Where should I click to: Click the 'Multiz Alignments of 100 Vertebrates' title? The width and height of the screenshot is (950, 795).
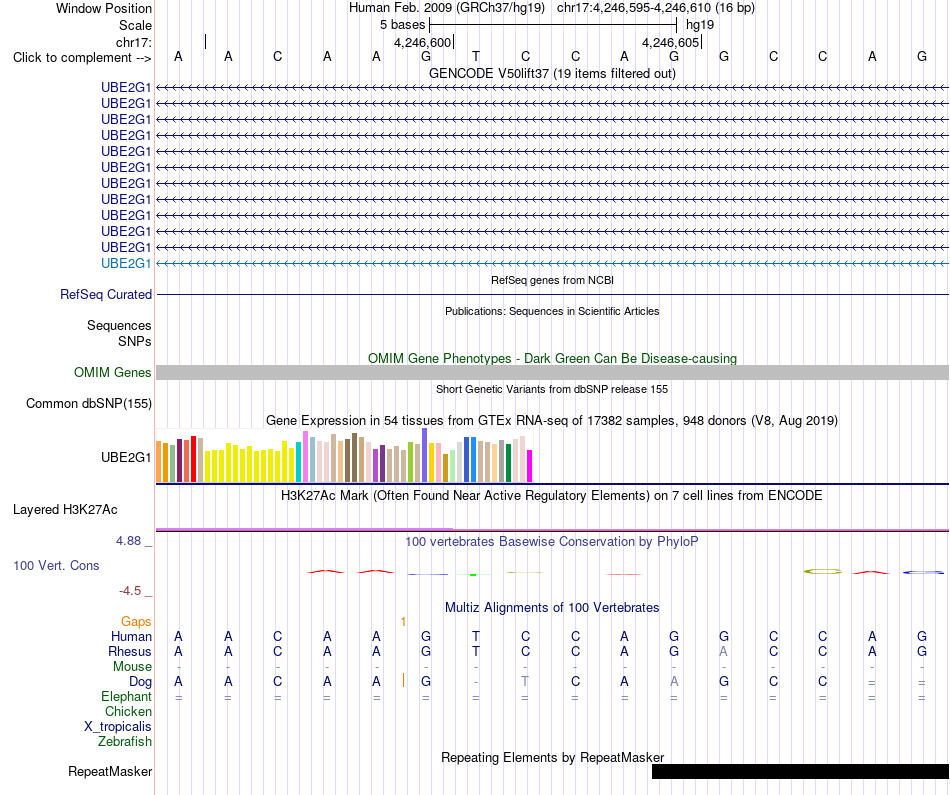[552, 608]
